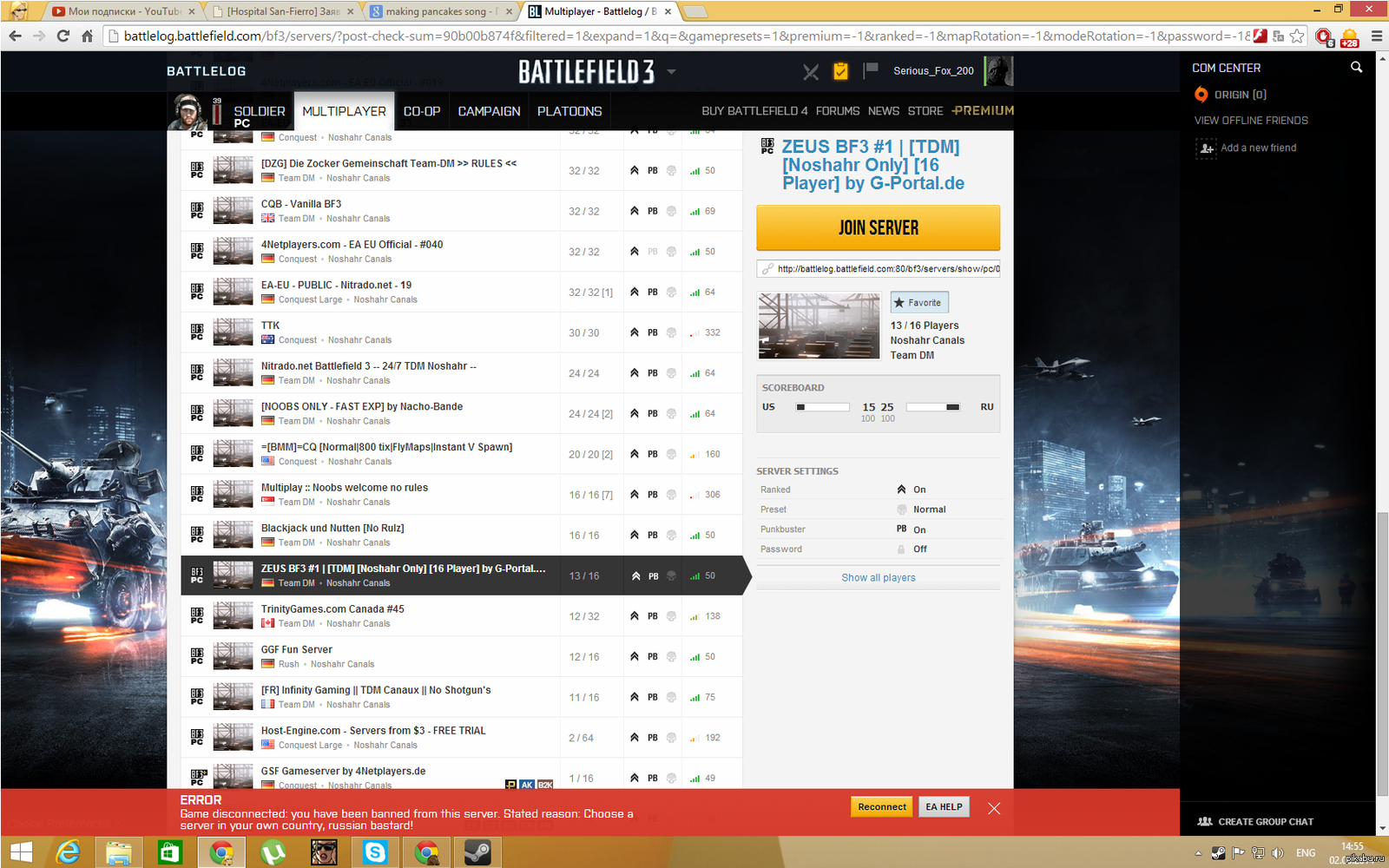Screen dimensions: 1389x868
Task: Open Skype from the taskbar
Action: tap(375, 852)
